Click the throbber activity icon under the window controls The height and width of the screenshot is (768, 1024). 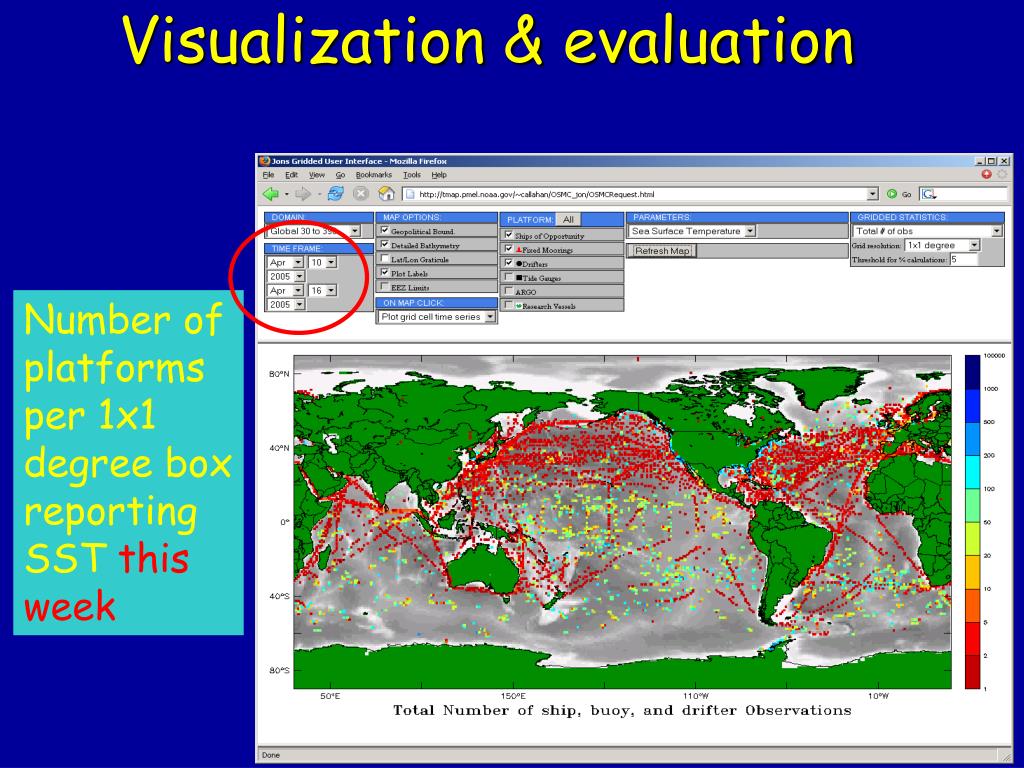tap(1002, 174)
